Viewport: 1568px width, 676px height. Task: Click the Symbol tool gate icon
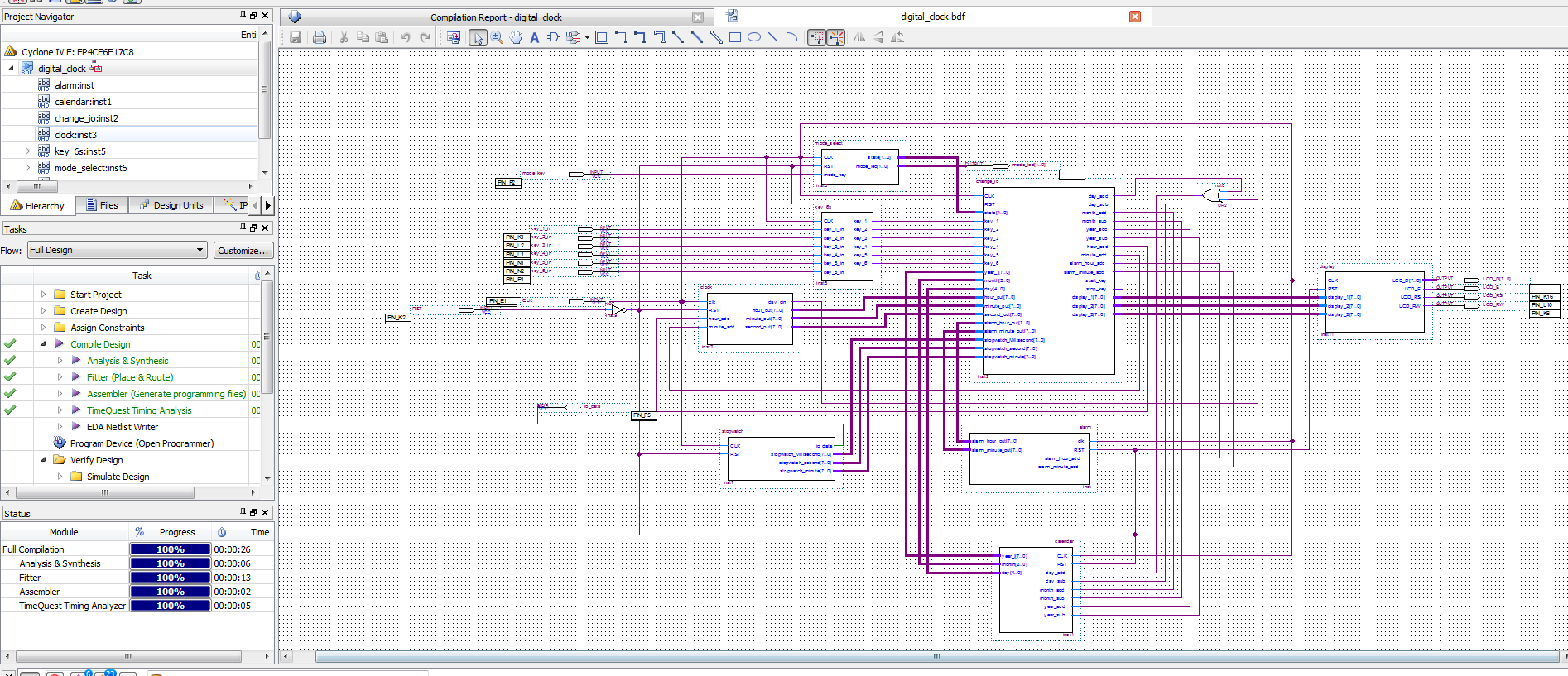[553, 37]
